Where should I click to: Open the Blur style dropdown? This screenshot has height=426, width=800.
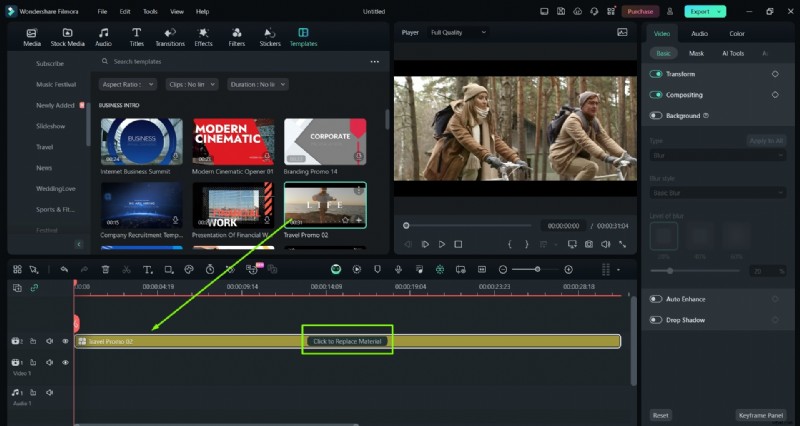coord(717,193)
